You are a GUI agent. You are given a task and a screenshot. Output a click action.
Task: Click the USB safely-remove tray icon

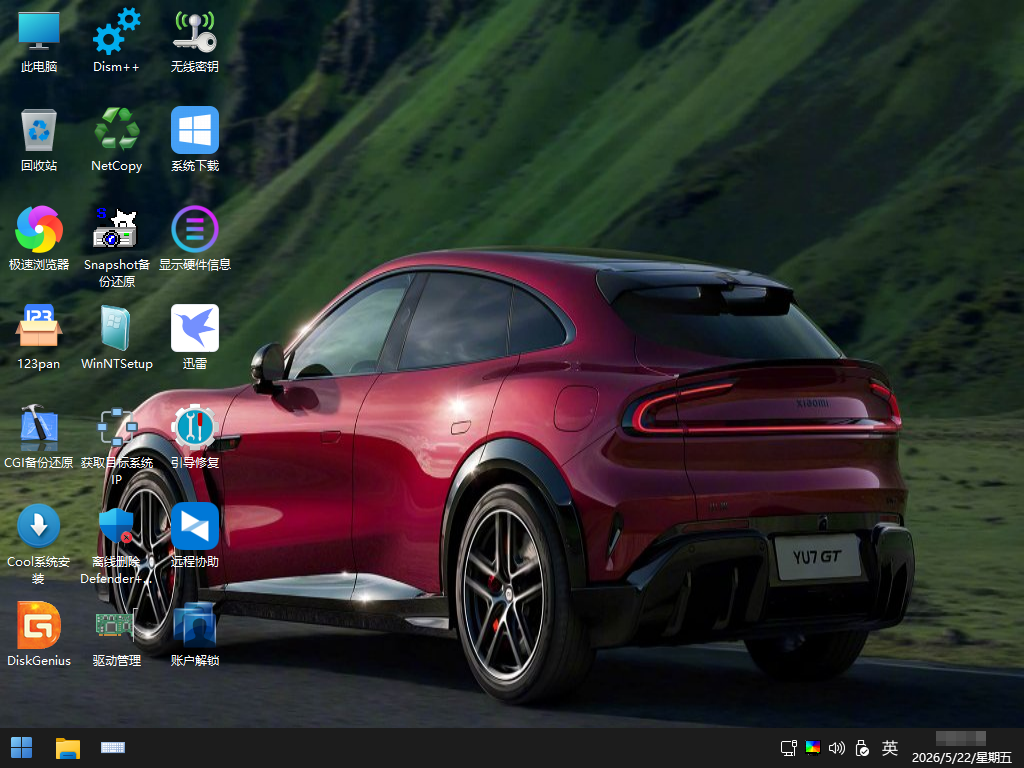pyautogui.click(x=861, y=748)
